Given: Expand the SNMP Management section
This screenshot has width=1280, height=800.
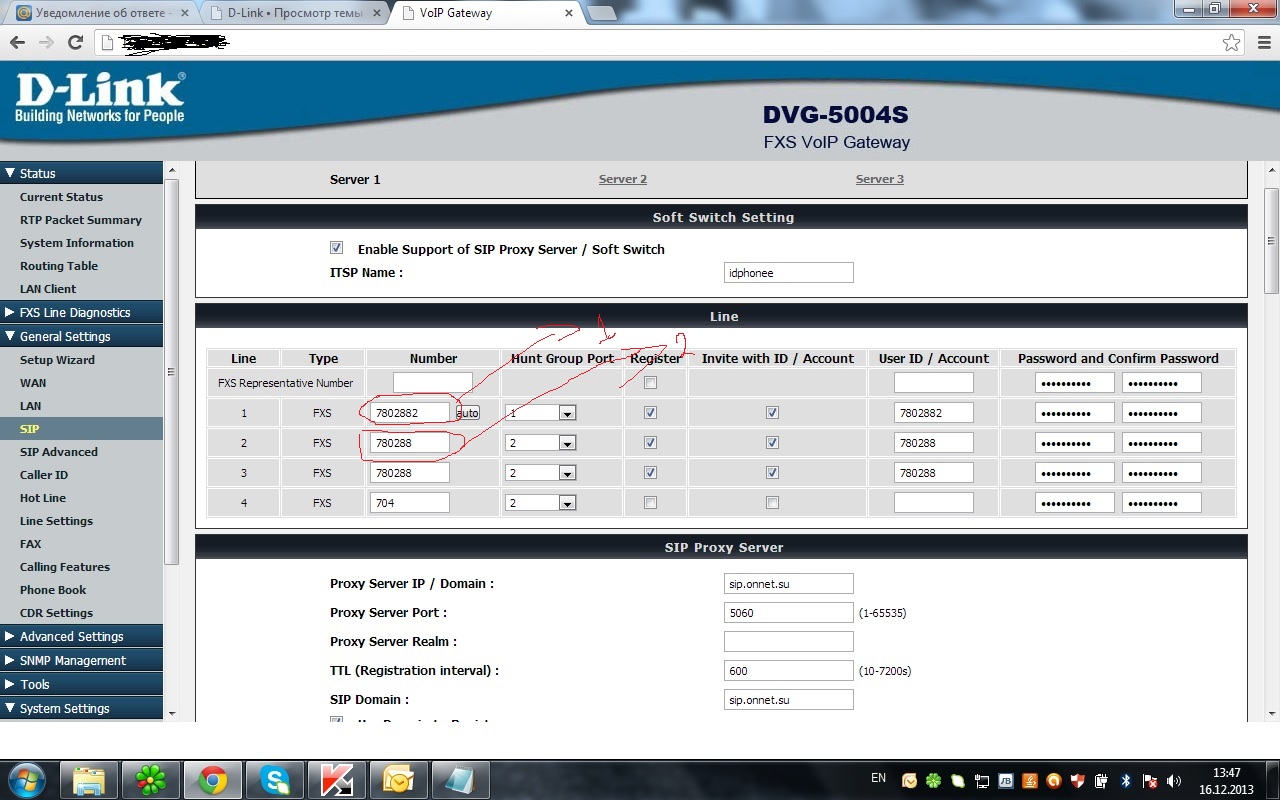Looking at the screenshot, I should coord(81,660).
